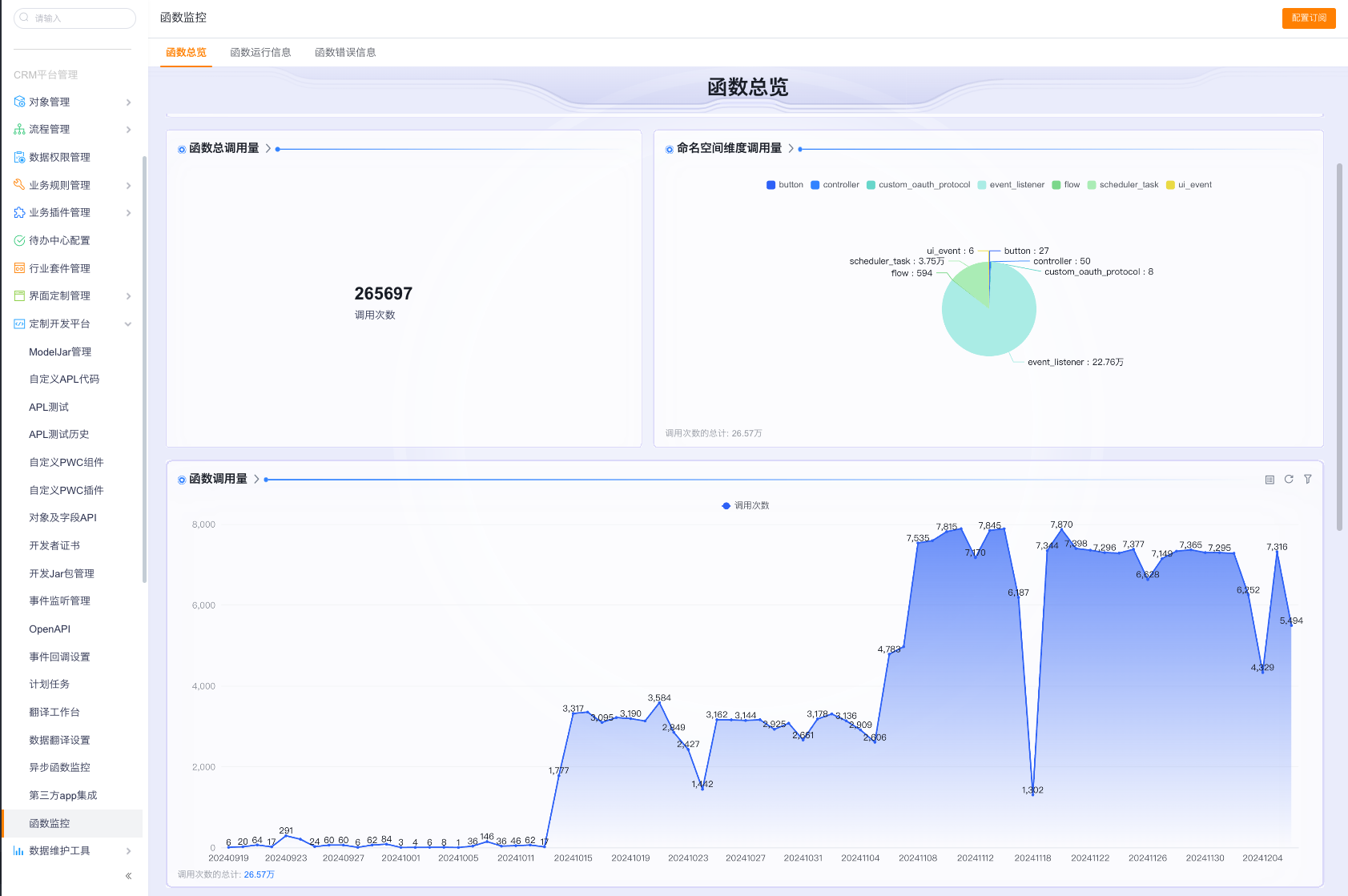
Task: Click the 对象管理 sidebar icon
Action: click(x=19, y=102)
